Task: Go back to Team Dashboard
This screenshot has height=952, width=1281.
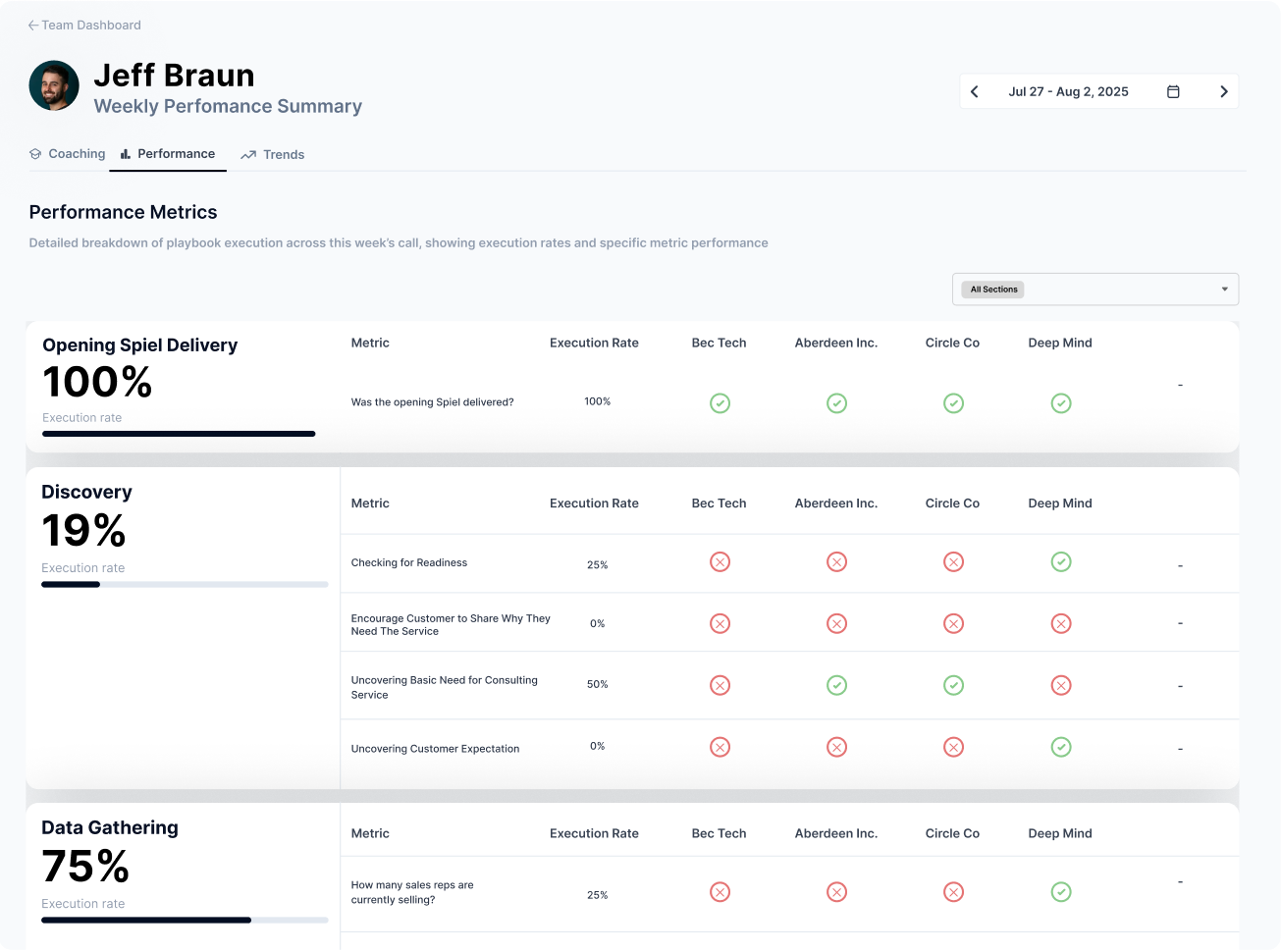Action: click(84, 26)
